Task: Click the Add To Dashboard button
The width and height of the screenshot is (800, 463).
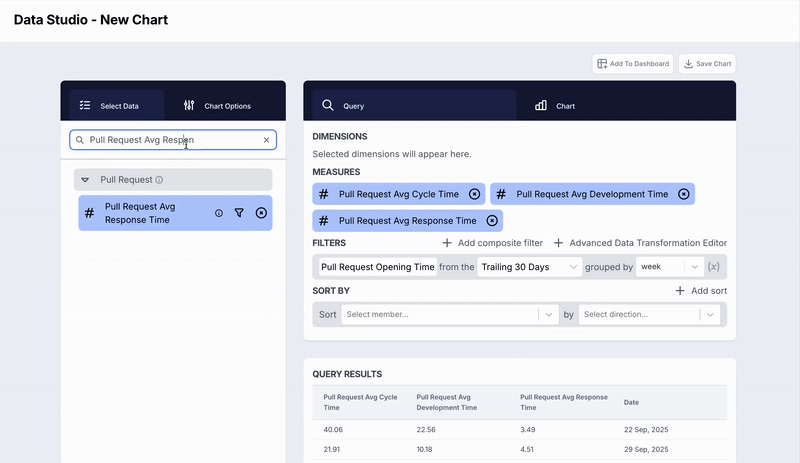Action: pyautogui.click(x=633, y=64)
